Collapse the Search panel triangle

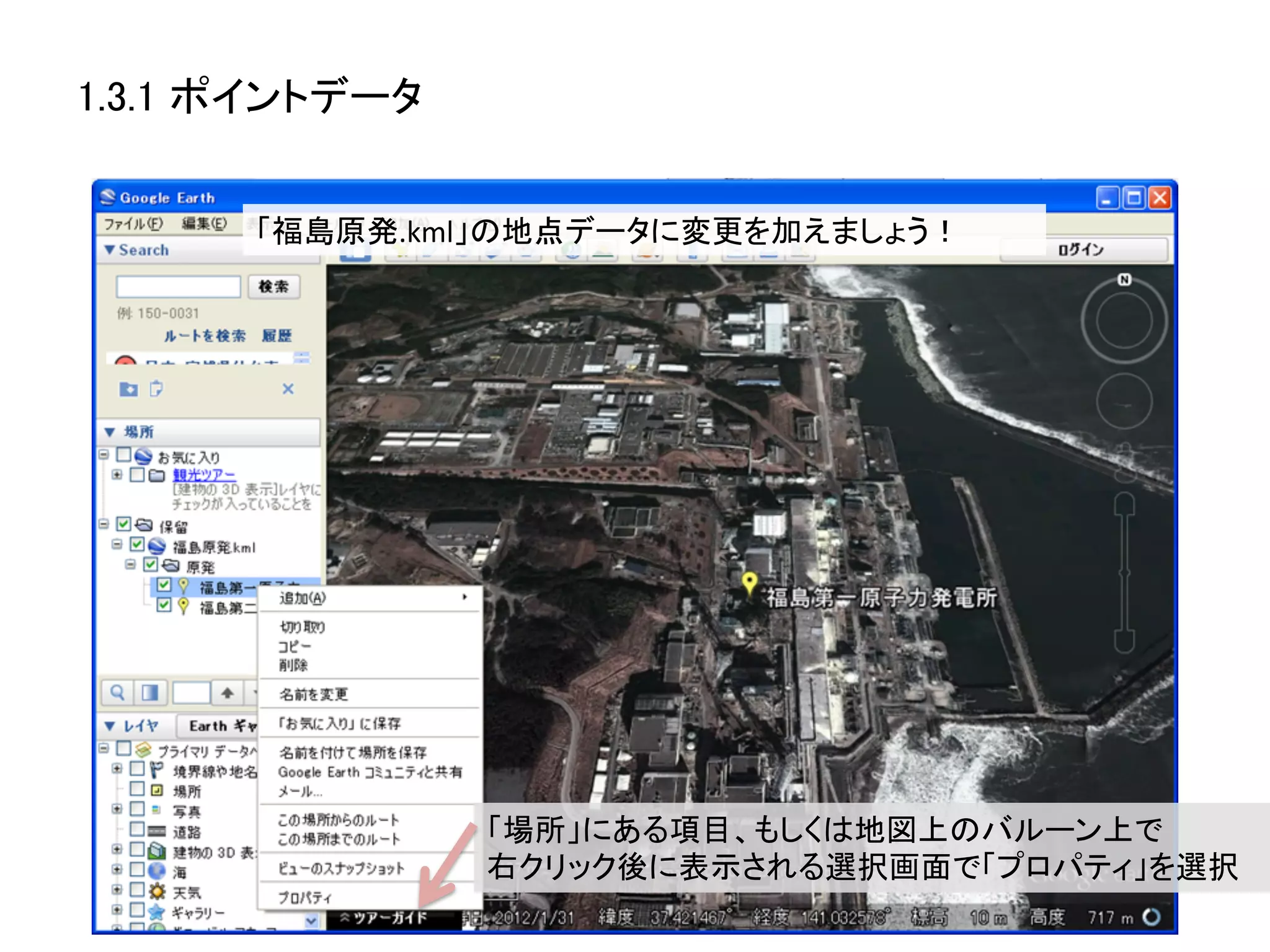(x=110, y=249)
